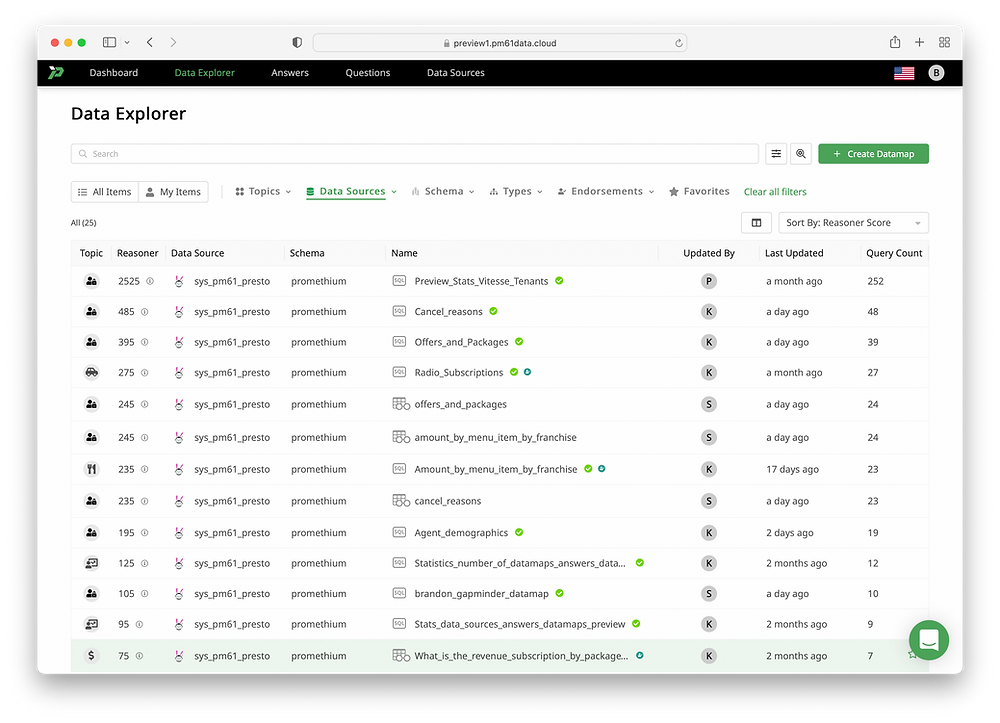The width and height of the screenshot is (1000, 723).
Task: Click the Clear all filters link
Action: point(775,192)
